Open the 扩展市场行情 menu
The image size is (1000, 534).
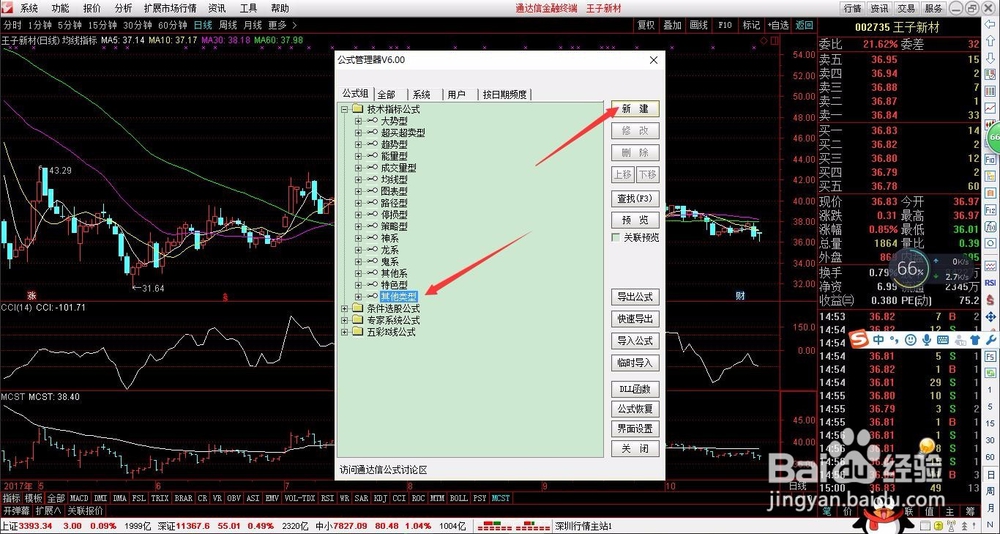click(x=170, y=8)
